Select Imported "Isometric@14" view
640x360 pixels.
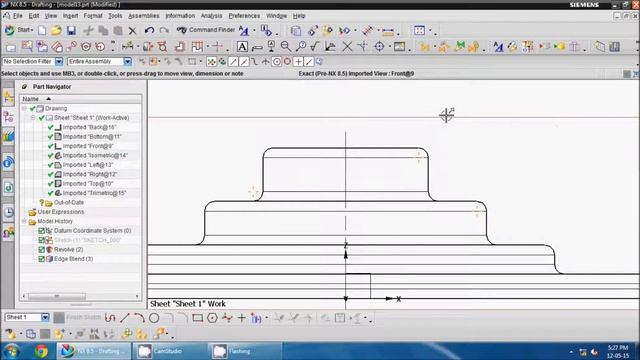click(95, 156)
